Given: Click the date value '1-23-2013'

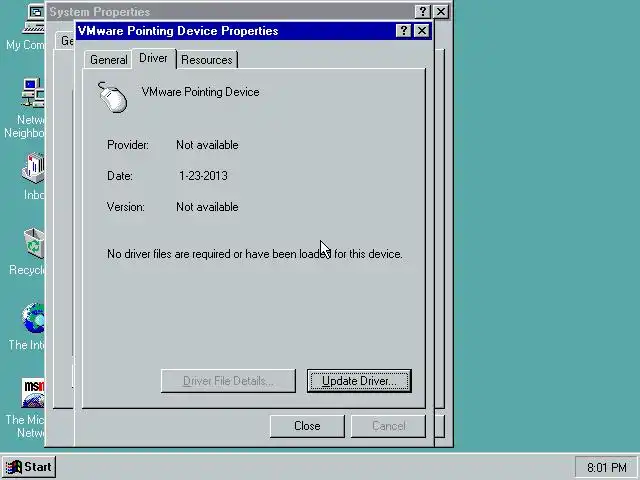Looking at the screenshot, I should point(203,176).
